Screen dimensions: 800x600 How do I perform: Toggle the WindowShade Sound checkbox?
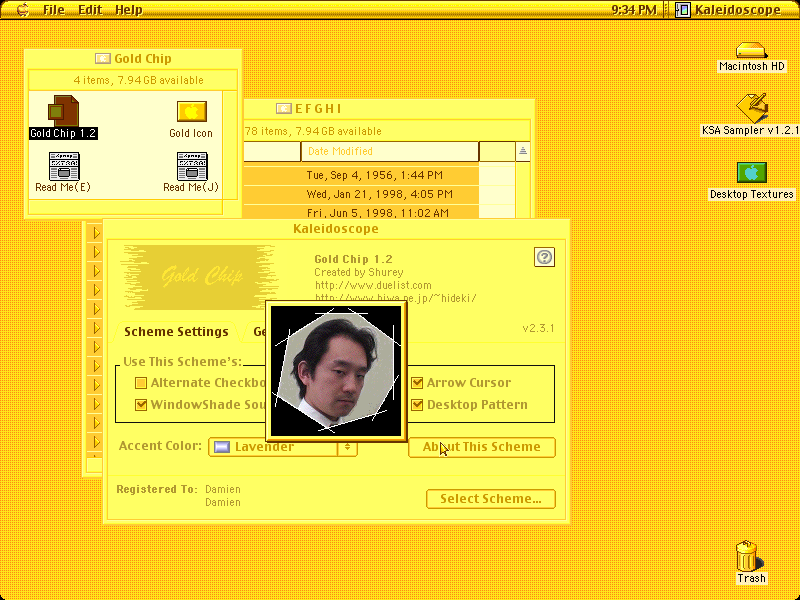[x=141, y=405]
